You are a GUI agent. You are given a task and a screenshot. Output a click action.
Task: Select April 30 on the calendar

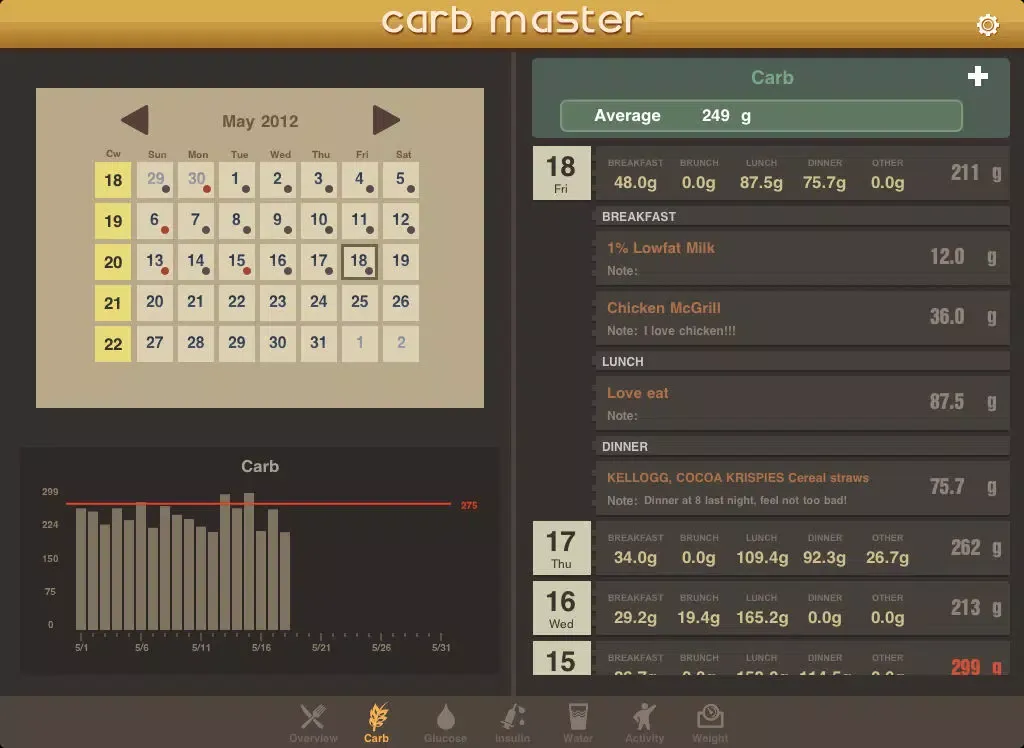pos(196,180)
